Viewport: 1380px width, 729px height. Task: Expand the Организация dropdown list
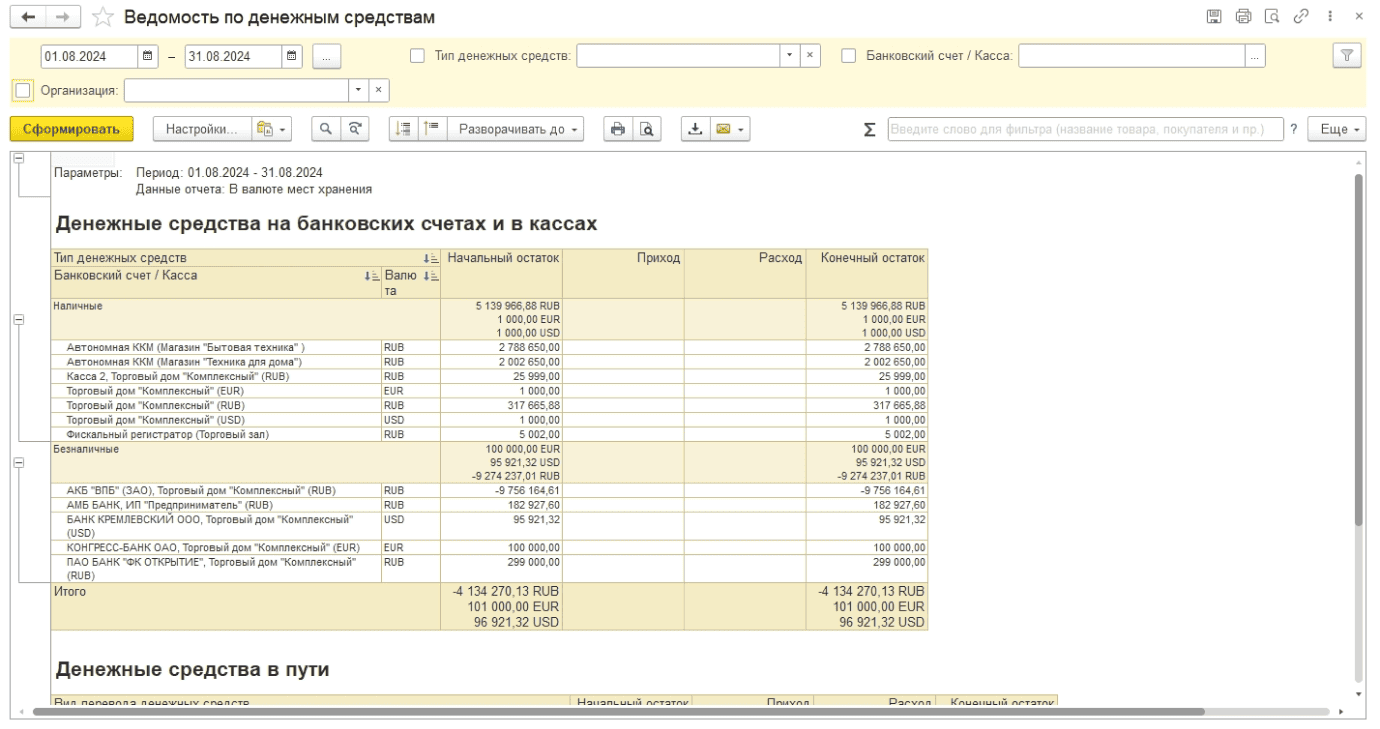(x=359, y=90)
